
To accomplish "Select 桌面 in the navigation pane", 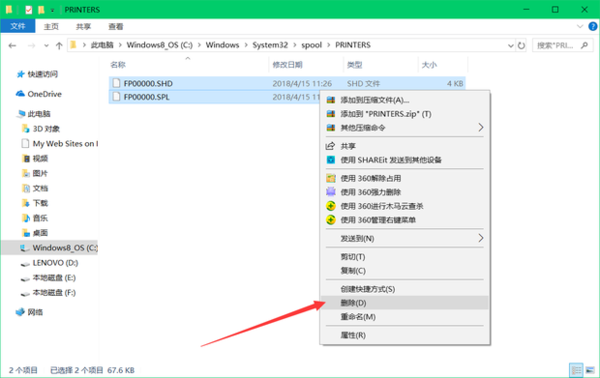I will [x=40, y=233].
